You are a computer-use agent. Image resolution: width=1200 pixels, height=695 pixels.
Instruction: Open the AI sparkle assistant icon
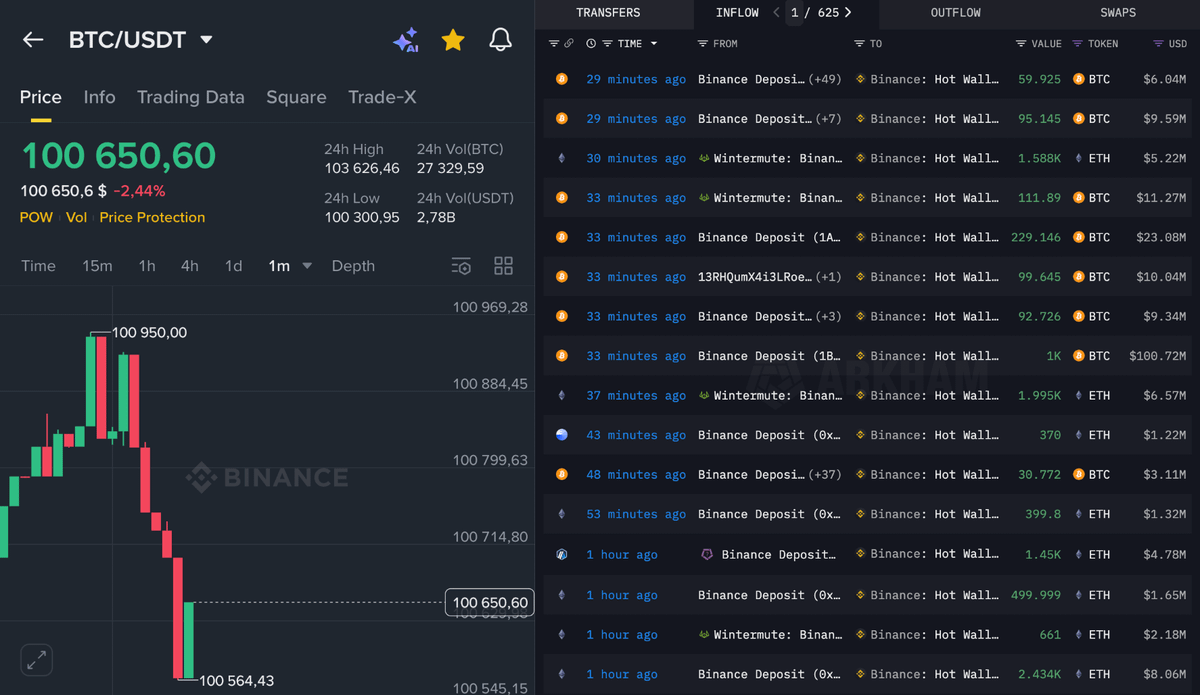(405, 40)
